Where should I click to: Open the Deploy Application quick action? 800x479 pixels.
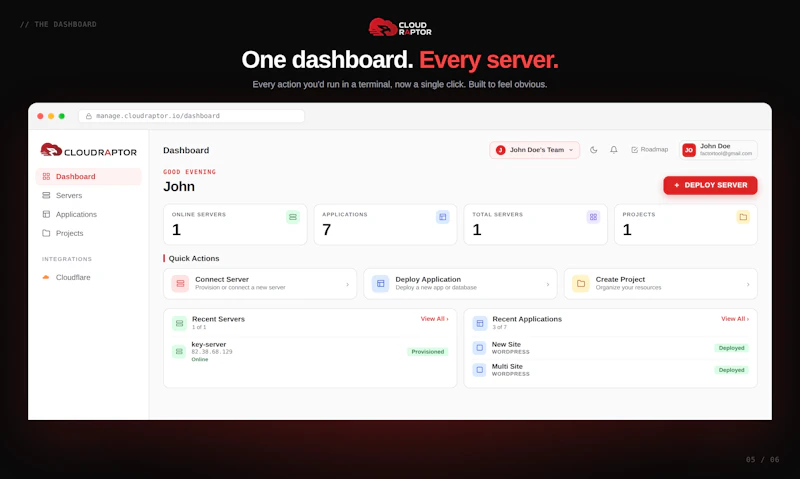460,284
